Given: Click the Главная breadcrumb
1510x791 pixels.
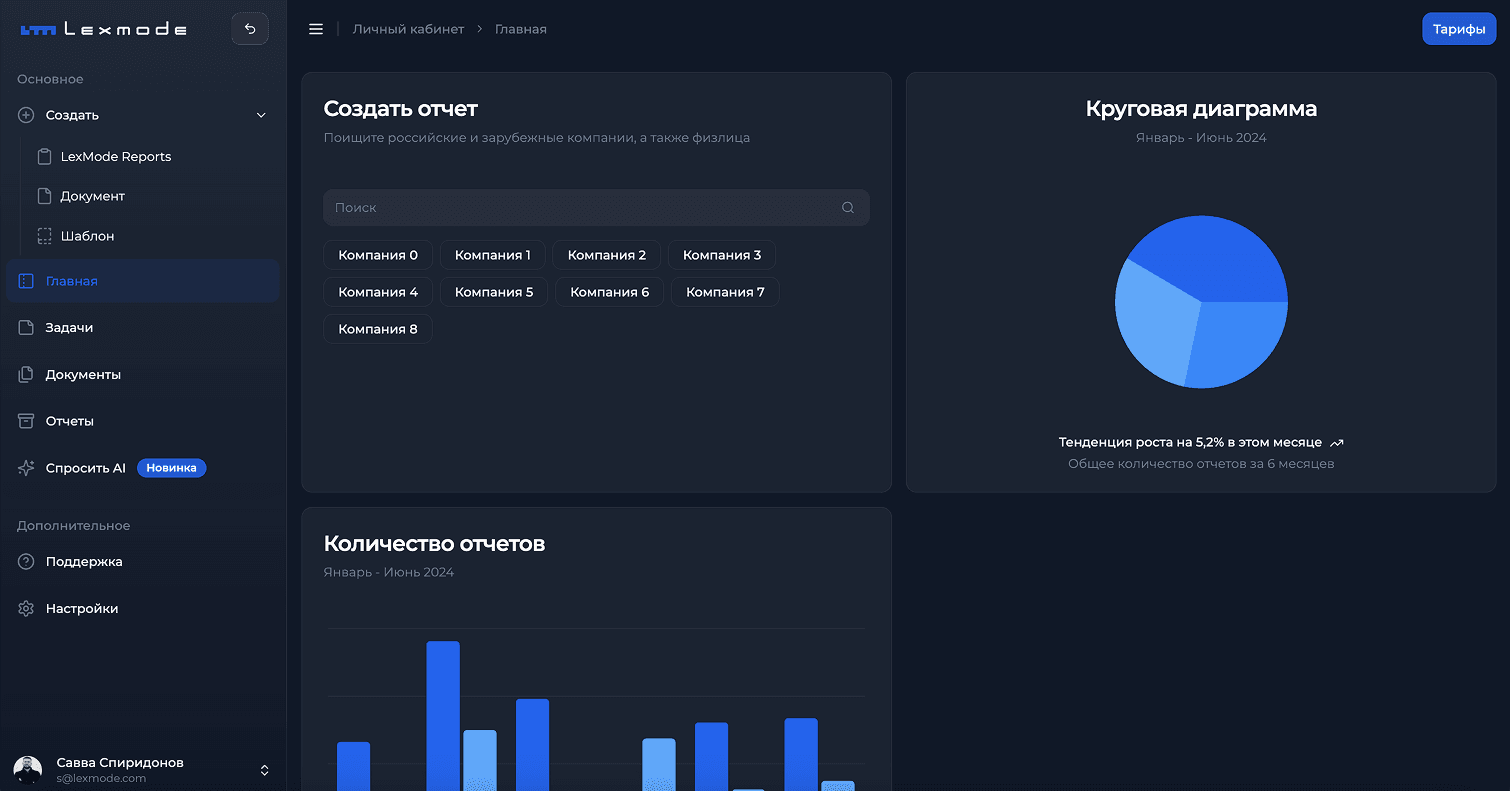Looking at the screenshot, I should (521, 29).
